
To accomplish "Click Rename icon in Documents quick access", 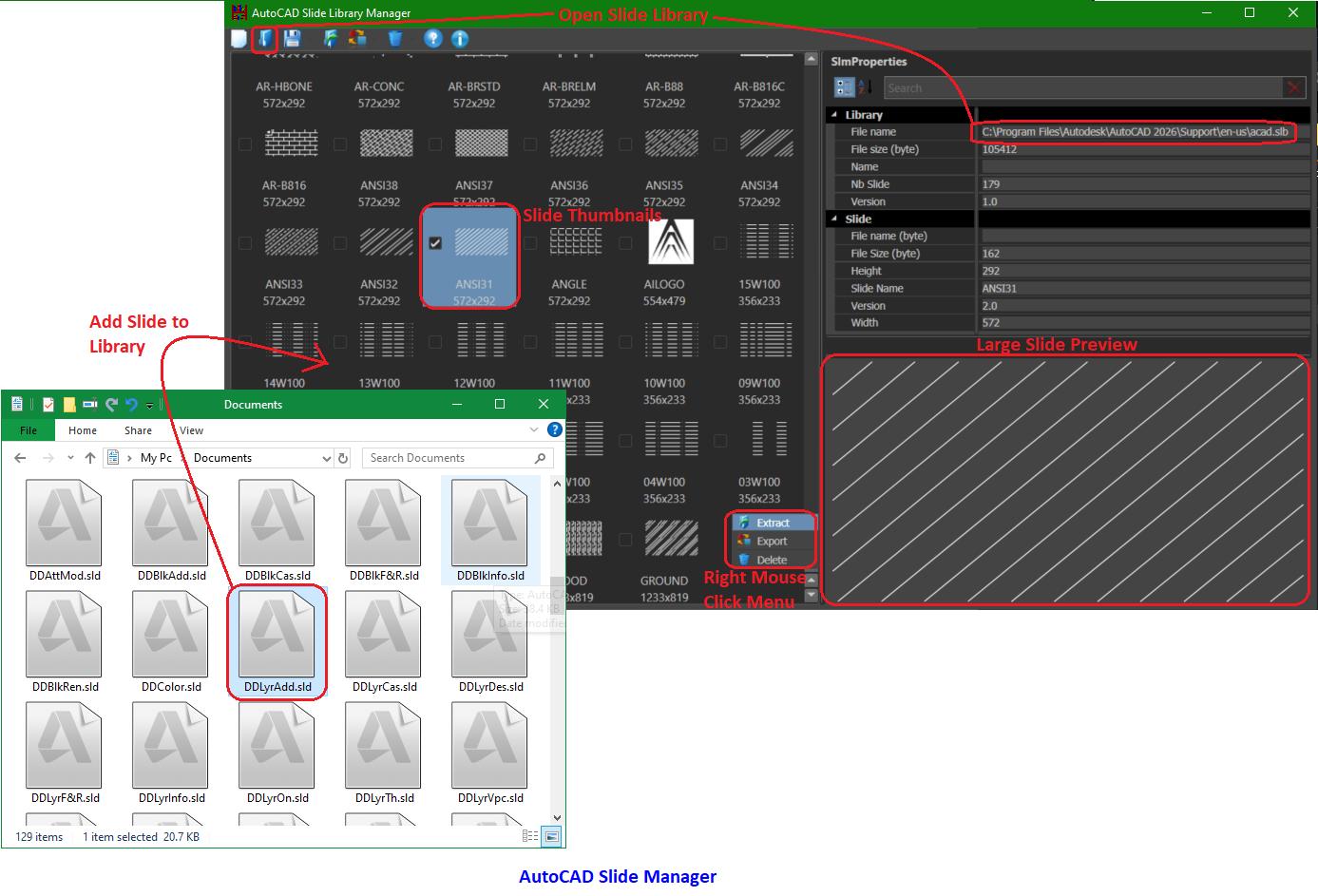I will [x=90, y=405].
